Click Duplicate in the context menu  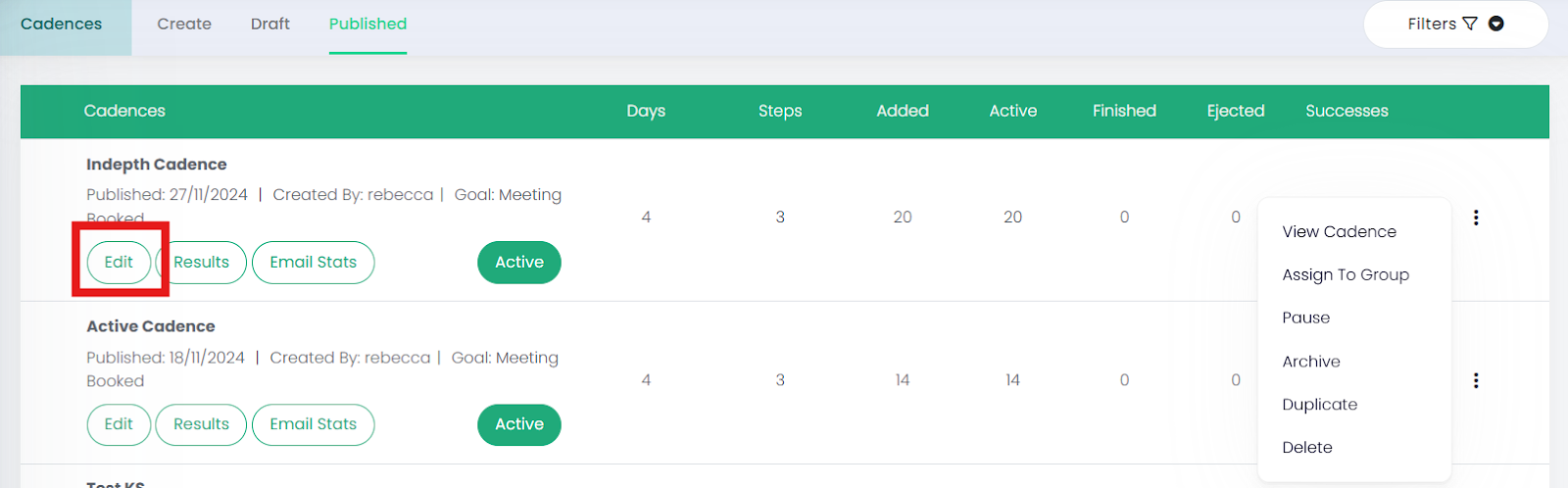[x=1319, y=405]
